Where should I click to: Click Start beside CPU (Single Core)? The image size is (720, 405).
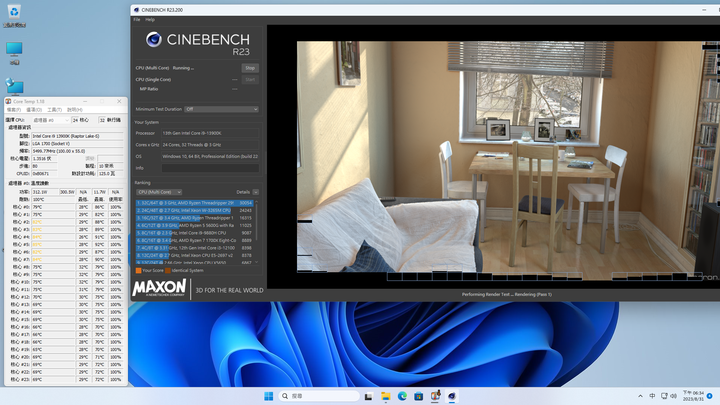coord(250,79)
